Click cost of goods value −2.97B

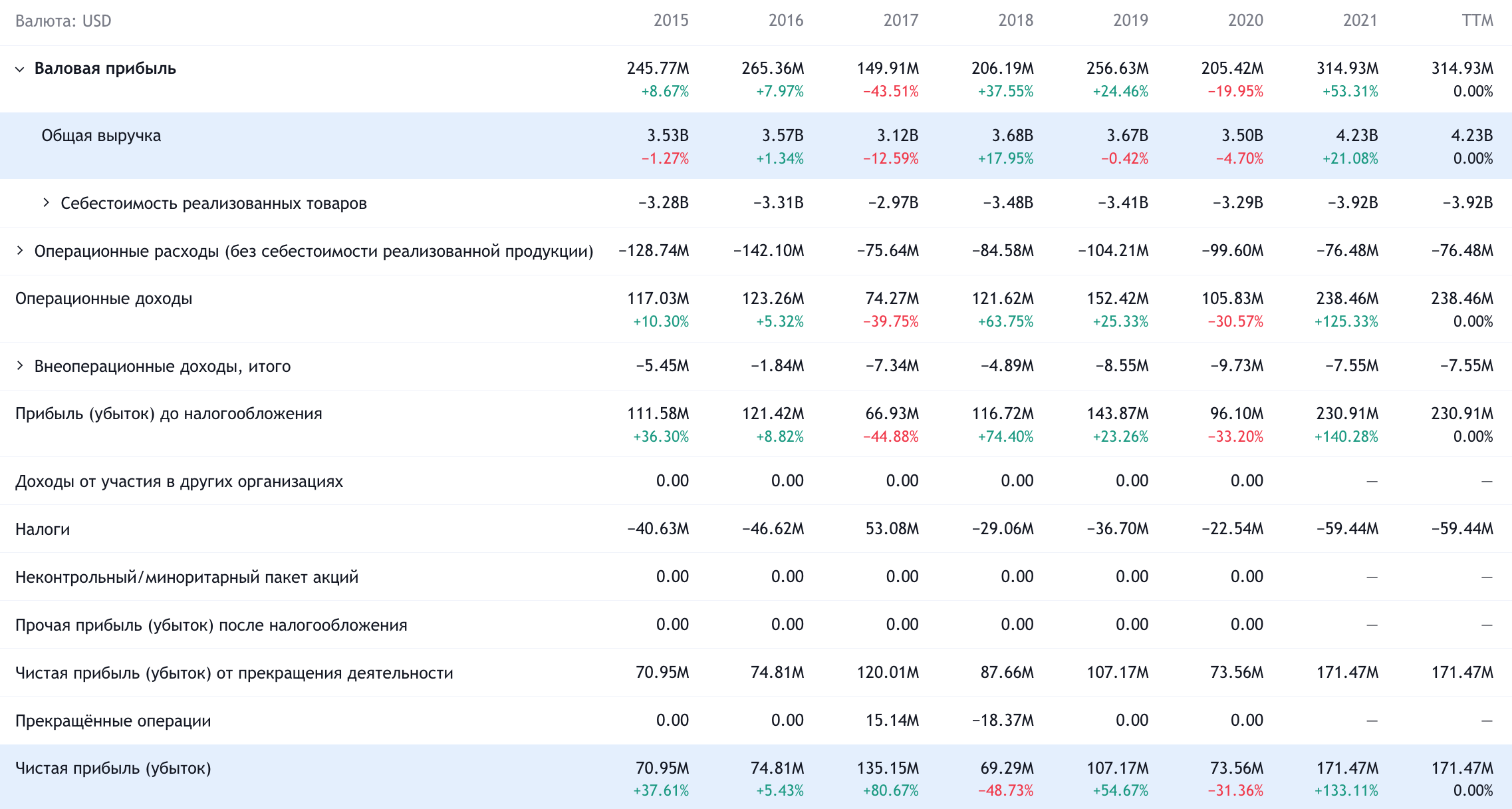point(893,203)
